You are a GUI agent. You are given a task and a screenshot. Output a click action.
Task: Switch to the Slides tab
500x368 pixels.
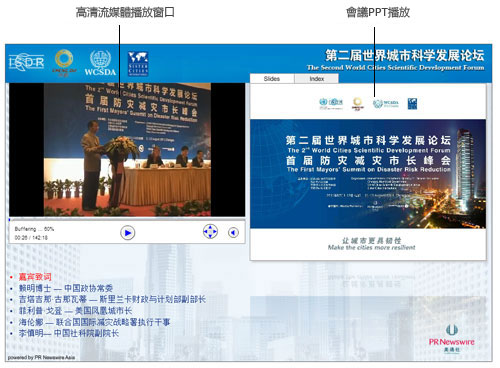point(272,79)
